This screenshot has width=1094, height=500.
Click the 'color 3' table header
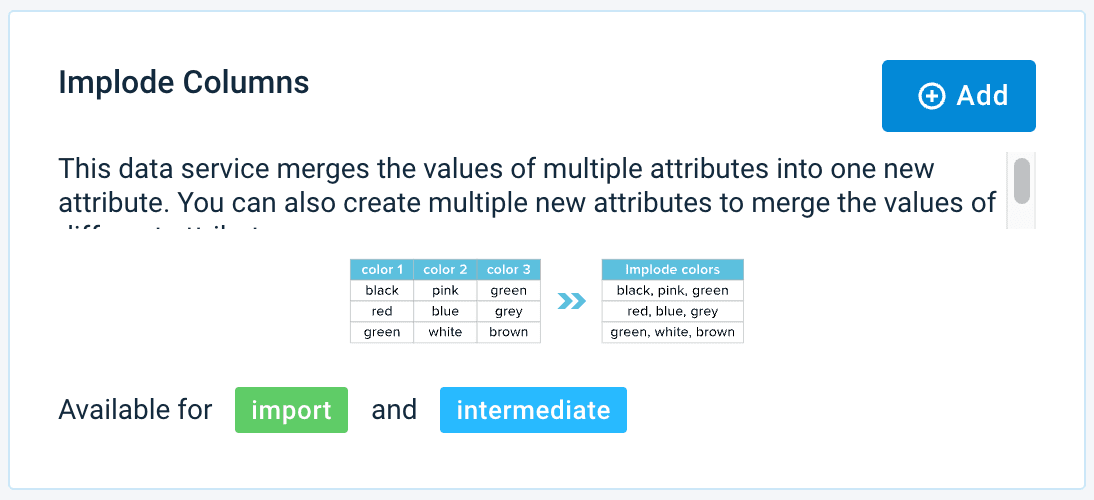pyautogui.click(x=508, y=270)
